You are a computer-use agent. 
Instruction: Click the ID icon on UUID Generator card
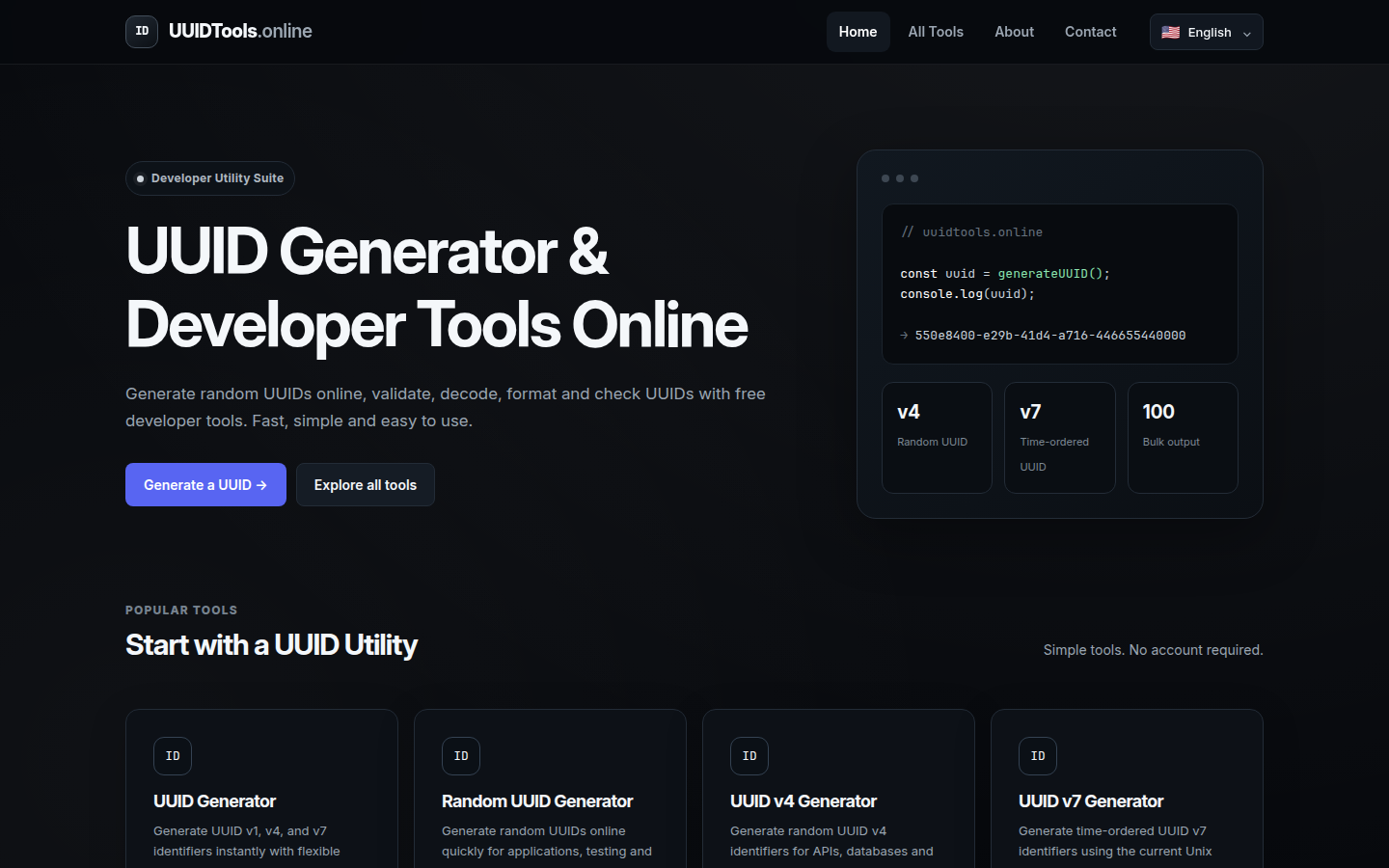coord(173,756)
